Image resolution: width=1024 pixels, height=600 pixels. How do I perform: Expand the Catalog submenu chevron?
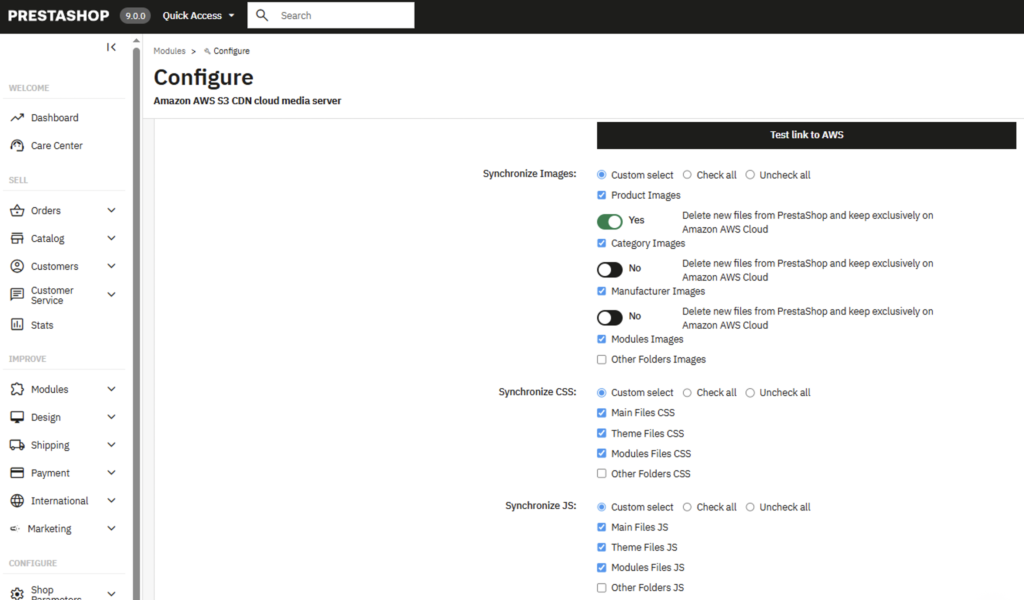[111, 238]
